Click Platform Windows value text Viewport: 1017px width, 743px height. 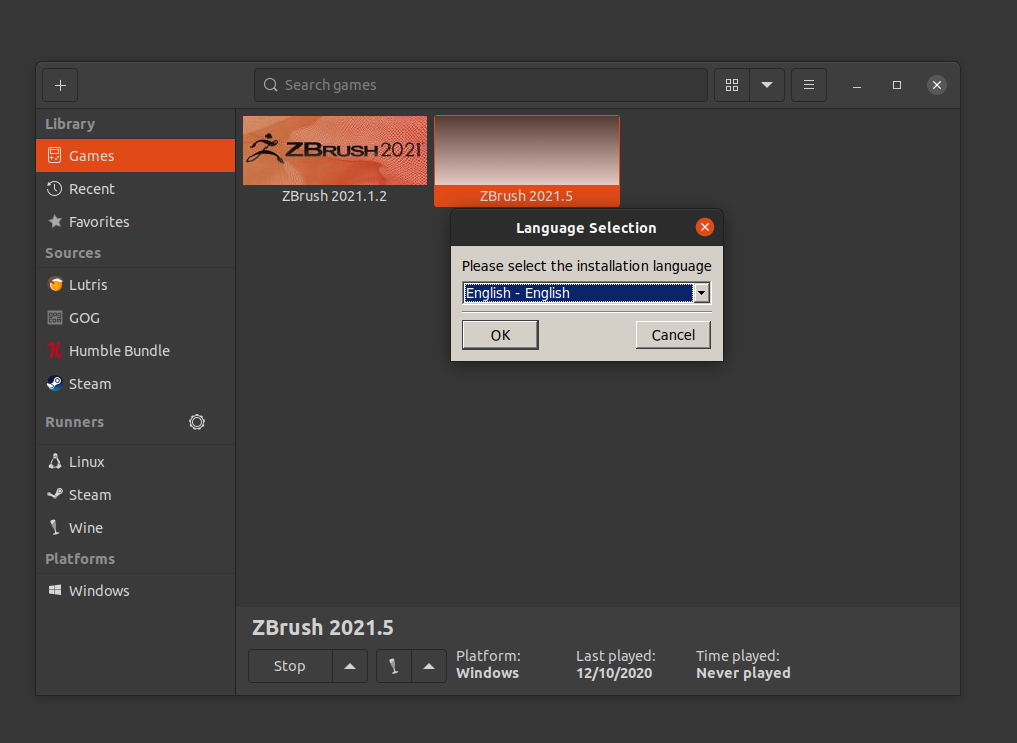(x=488, y=673)
